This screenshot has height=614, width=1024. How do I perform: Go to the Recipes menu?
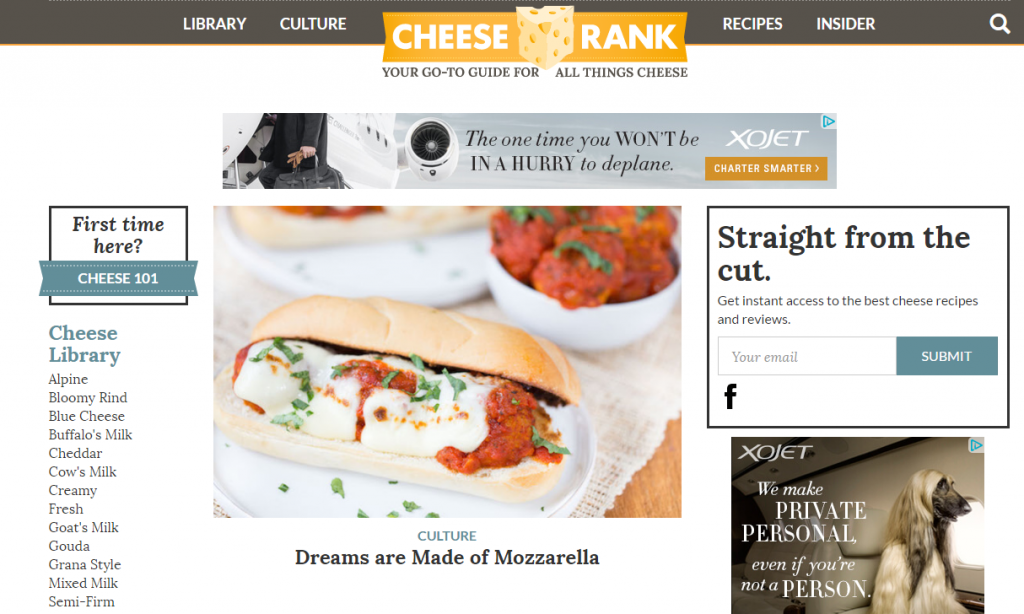point(752,24)
